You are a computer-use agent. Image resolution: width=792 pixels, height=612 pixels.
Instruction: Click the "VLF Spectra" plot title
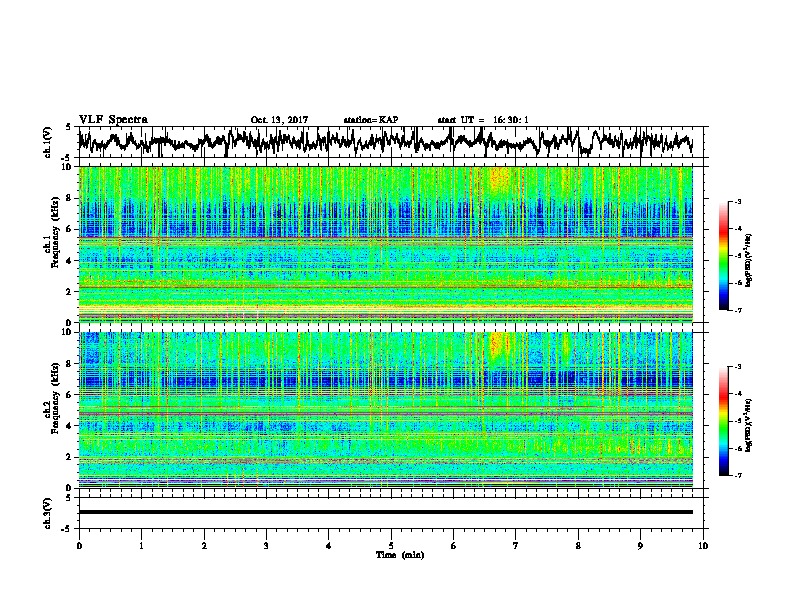113,120
